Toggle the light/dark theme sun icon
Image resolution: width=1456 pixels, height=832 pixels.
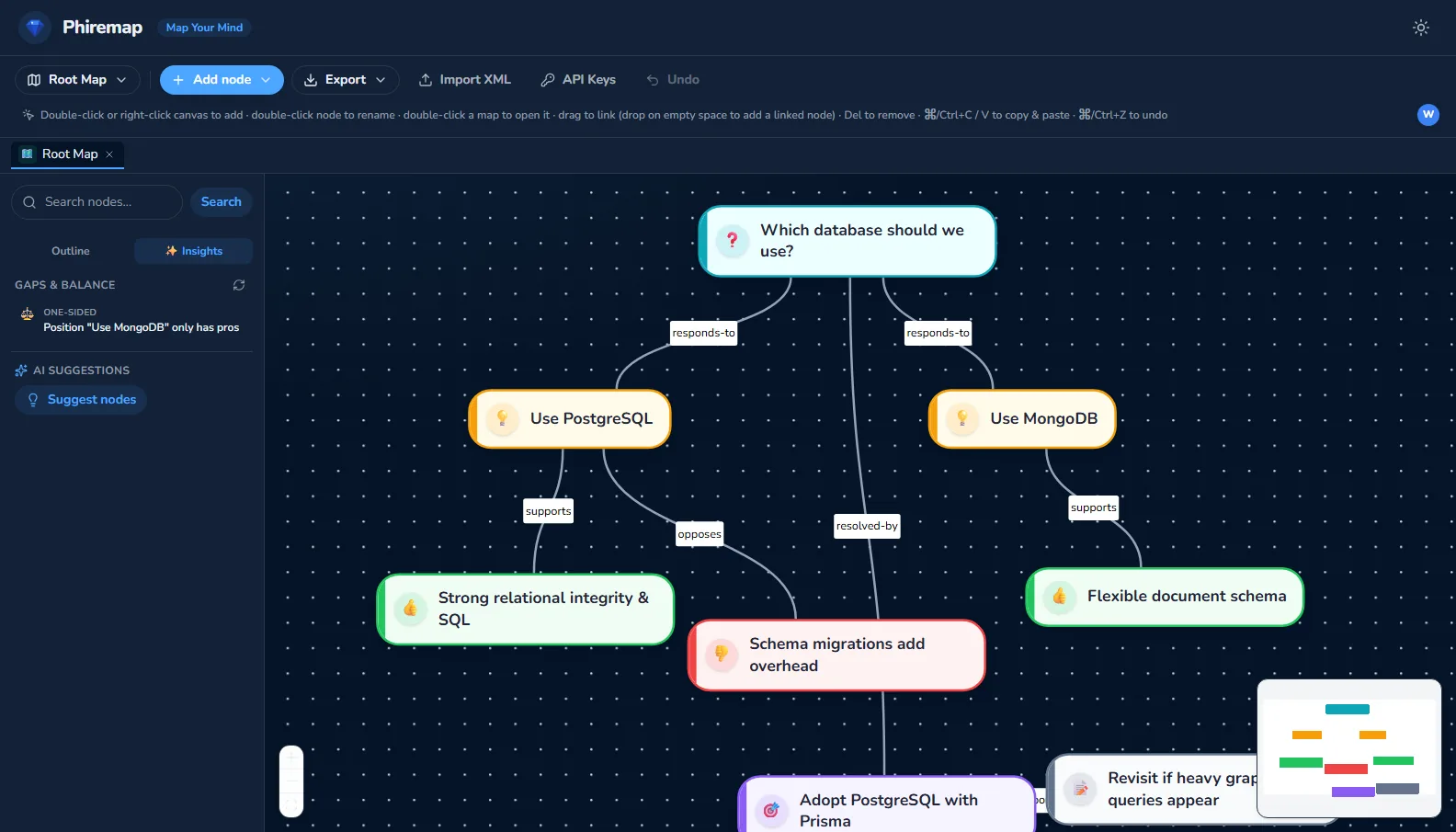(x=1421, y=28)
